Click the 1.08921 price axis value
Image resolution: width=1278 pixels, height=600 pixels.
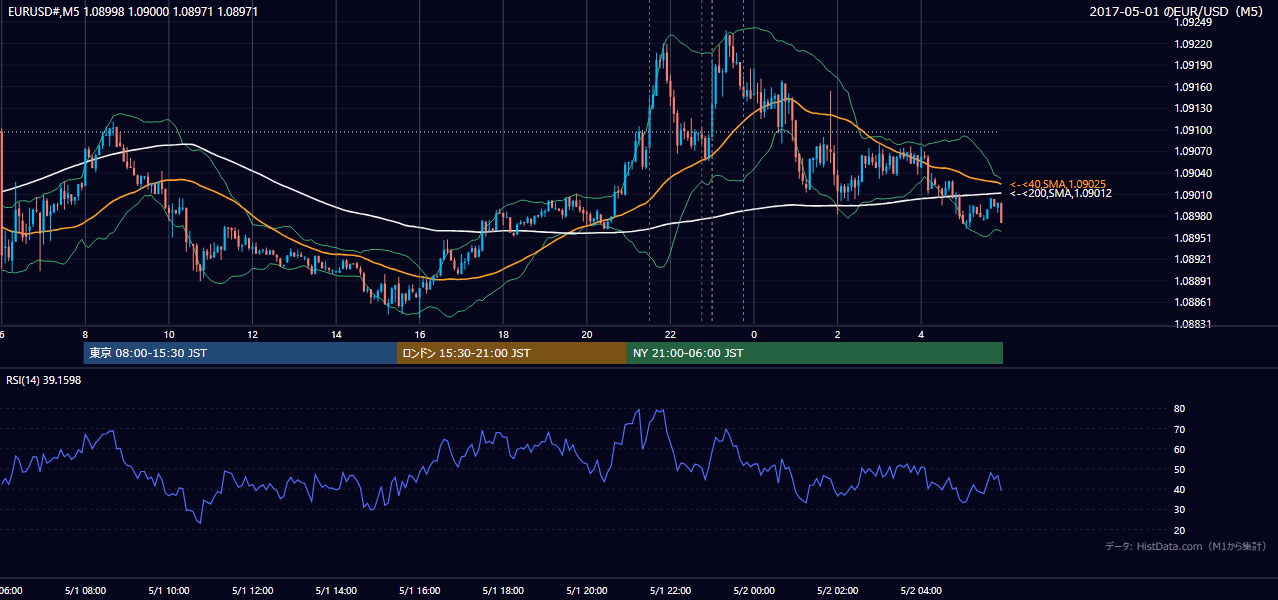pyautogui.click(x=1194, y=259)
